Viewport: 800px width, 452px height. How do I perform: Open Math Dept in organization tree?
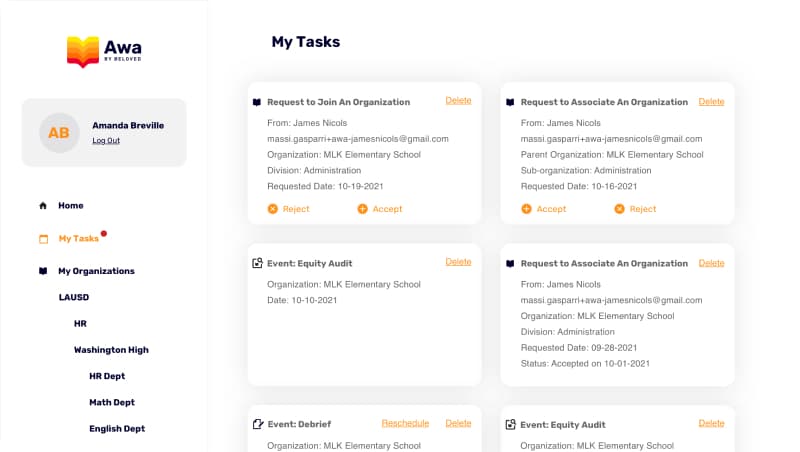coord(111,402)
